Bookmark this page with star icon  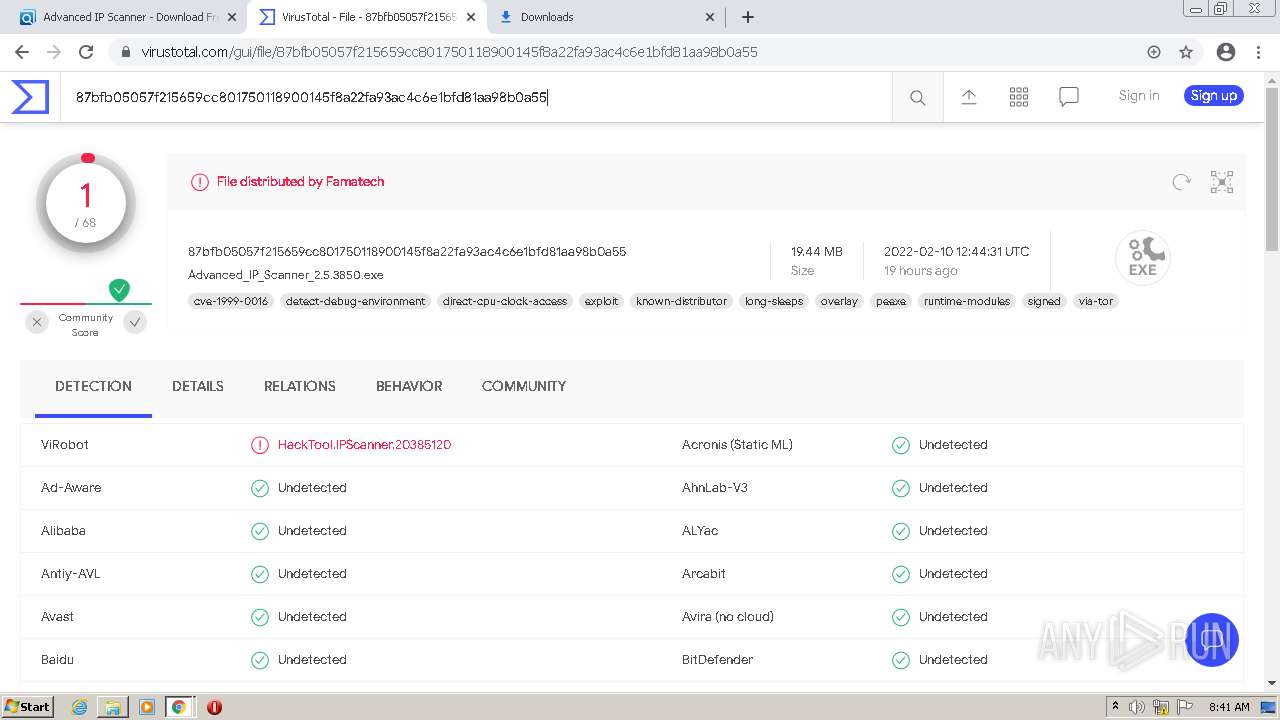pos(1186,52)
